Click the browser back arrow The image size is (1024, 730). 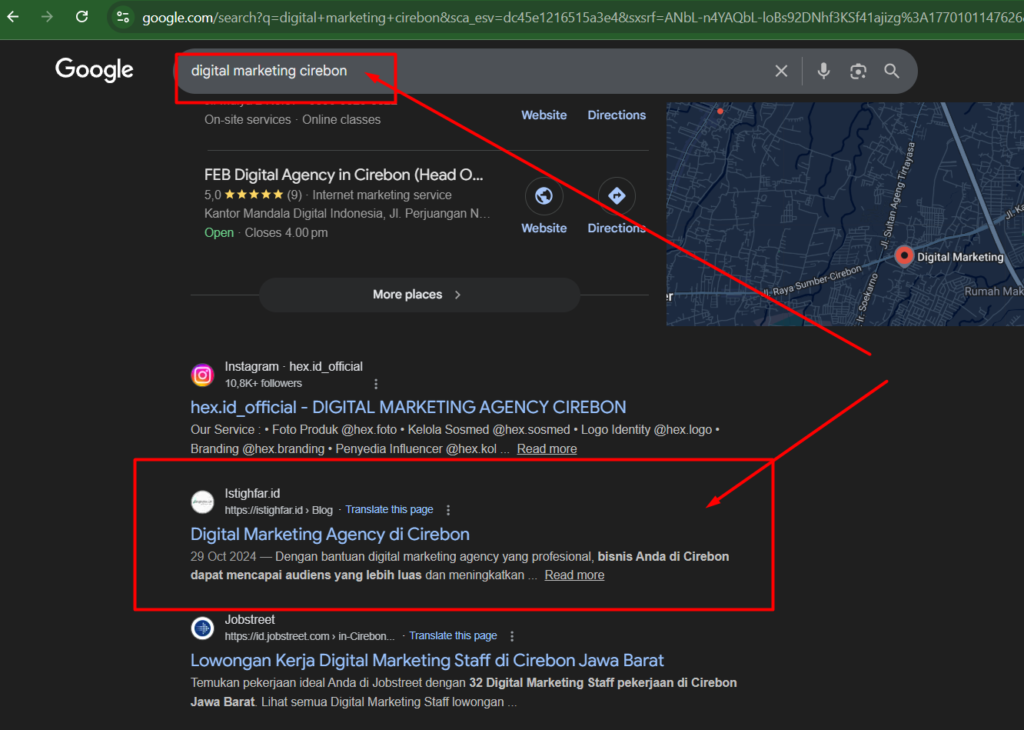(13, 17)
